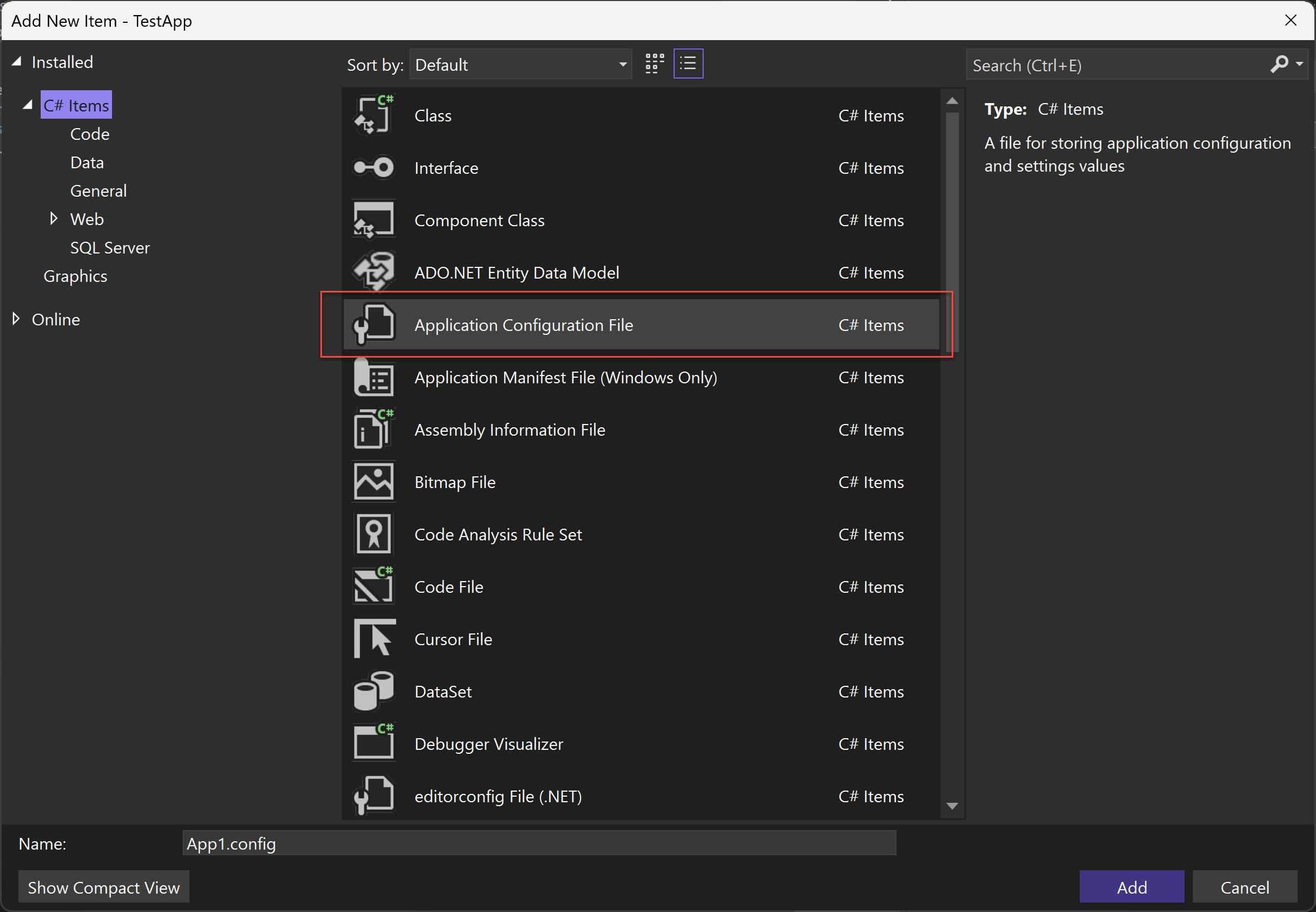
Task: Select the DataSet item icon
Action: [376, 691]
